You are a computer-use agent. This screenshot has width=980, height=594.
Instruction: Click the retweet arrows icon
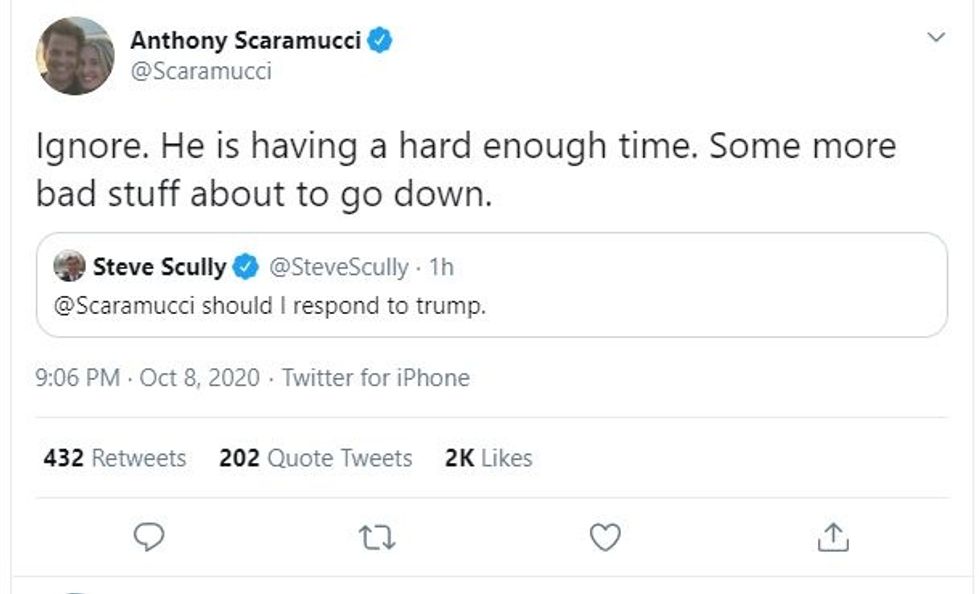point(377,539)
